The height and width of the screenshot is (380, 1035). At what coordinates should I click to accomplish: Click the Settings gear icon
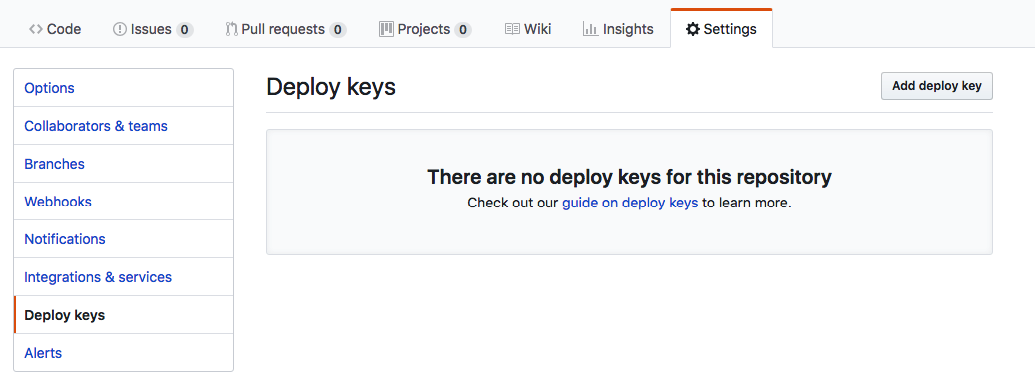tap(692, 29)
